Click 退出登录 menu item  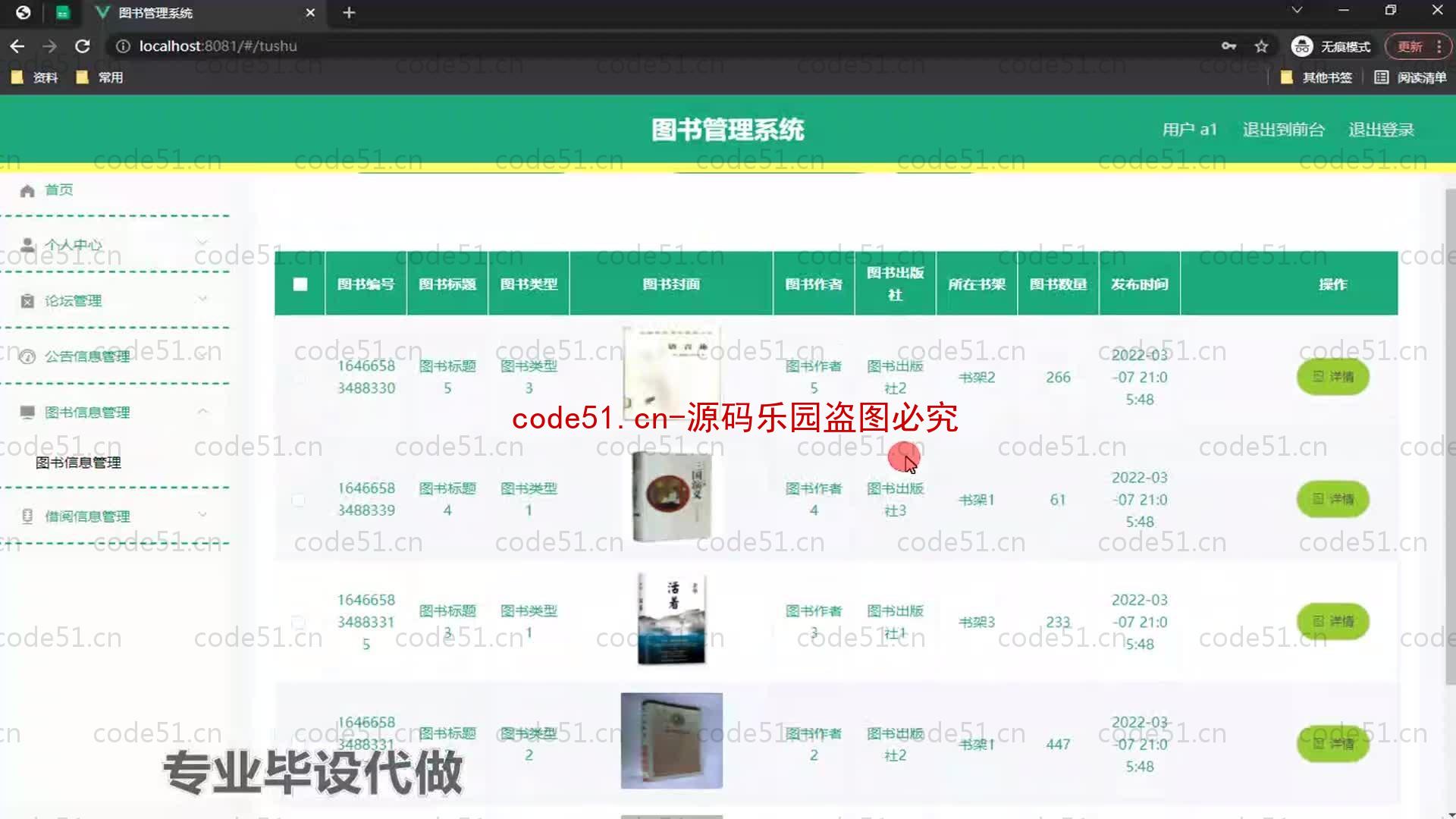point(1380,129)
